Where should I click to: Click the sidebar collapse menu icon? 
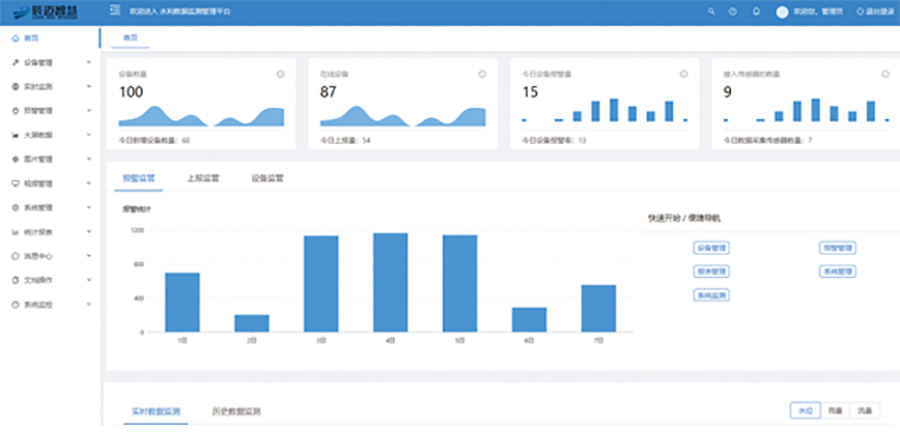tap(117, 11)
